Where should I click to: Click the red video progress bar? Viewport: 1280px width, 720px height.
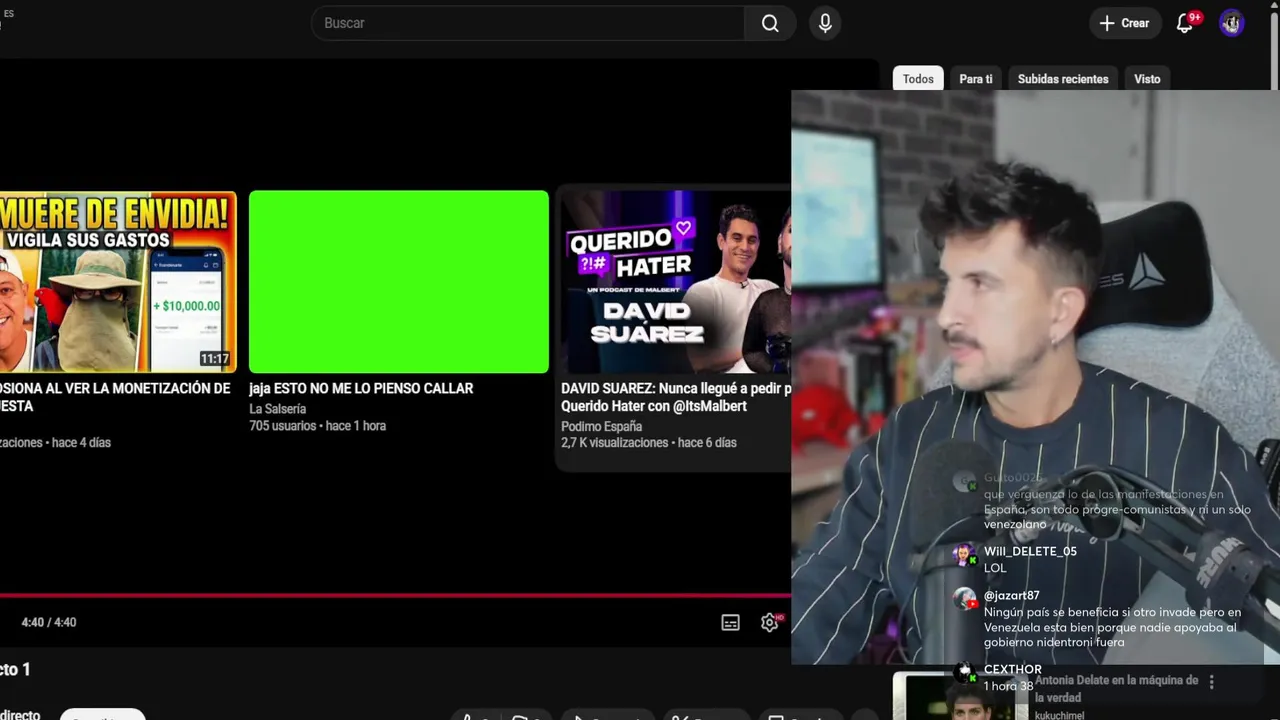(395, 595)
